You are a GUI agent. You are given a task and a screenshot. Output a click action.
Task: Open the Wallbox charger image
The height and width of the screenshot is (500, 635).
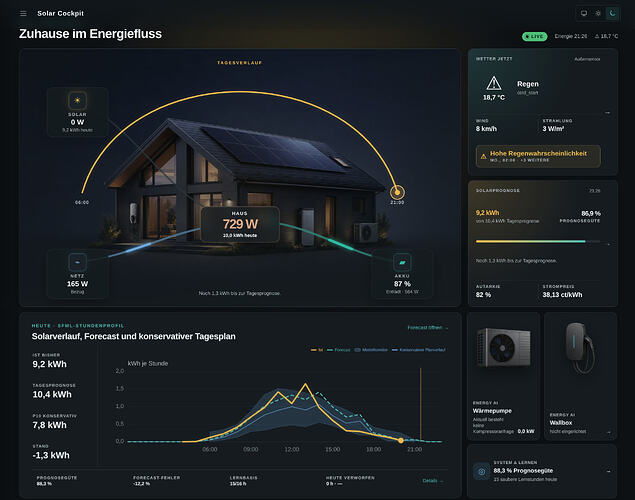point(580,348)
